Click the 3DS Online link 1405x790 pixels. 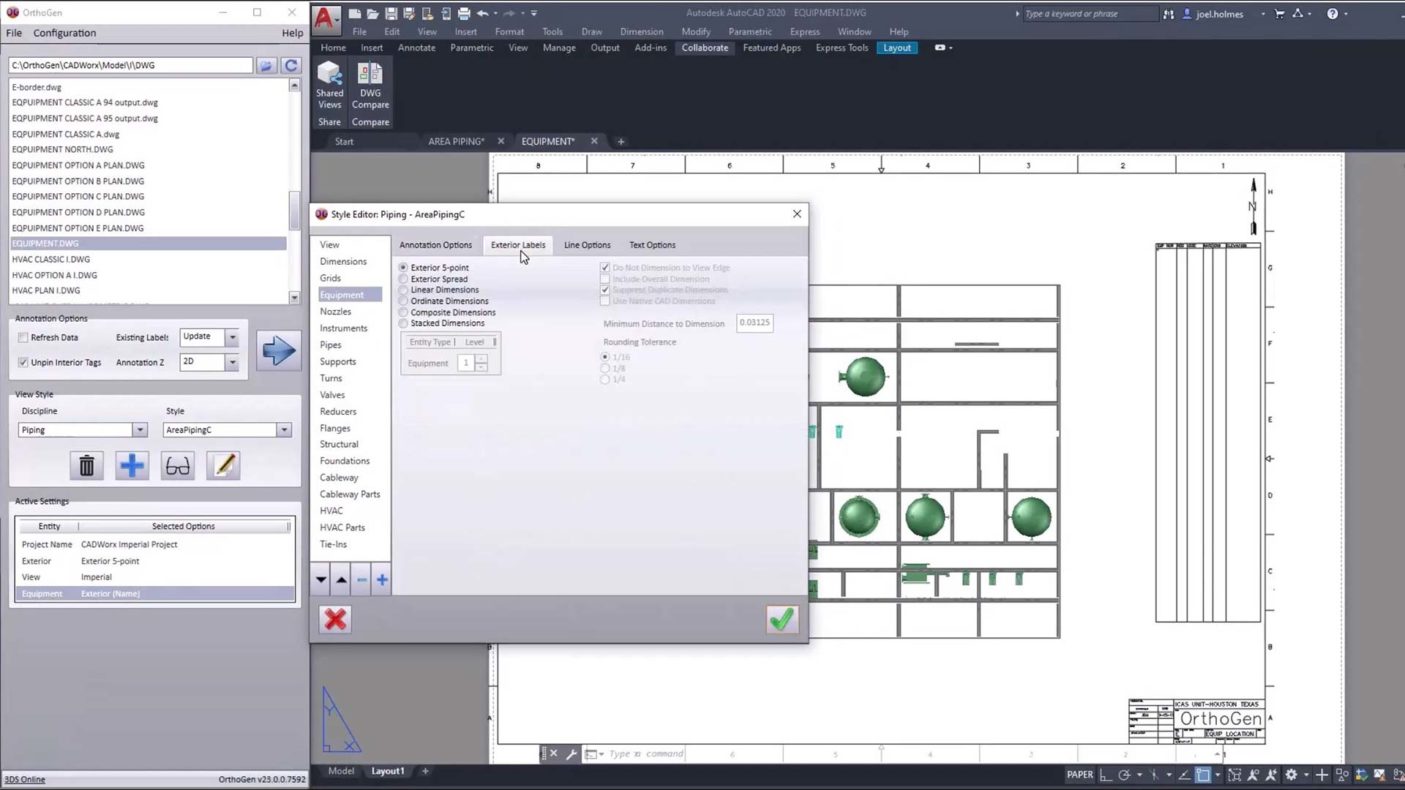pyautogui.click(x=25, y=780)
